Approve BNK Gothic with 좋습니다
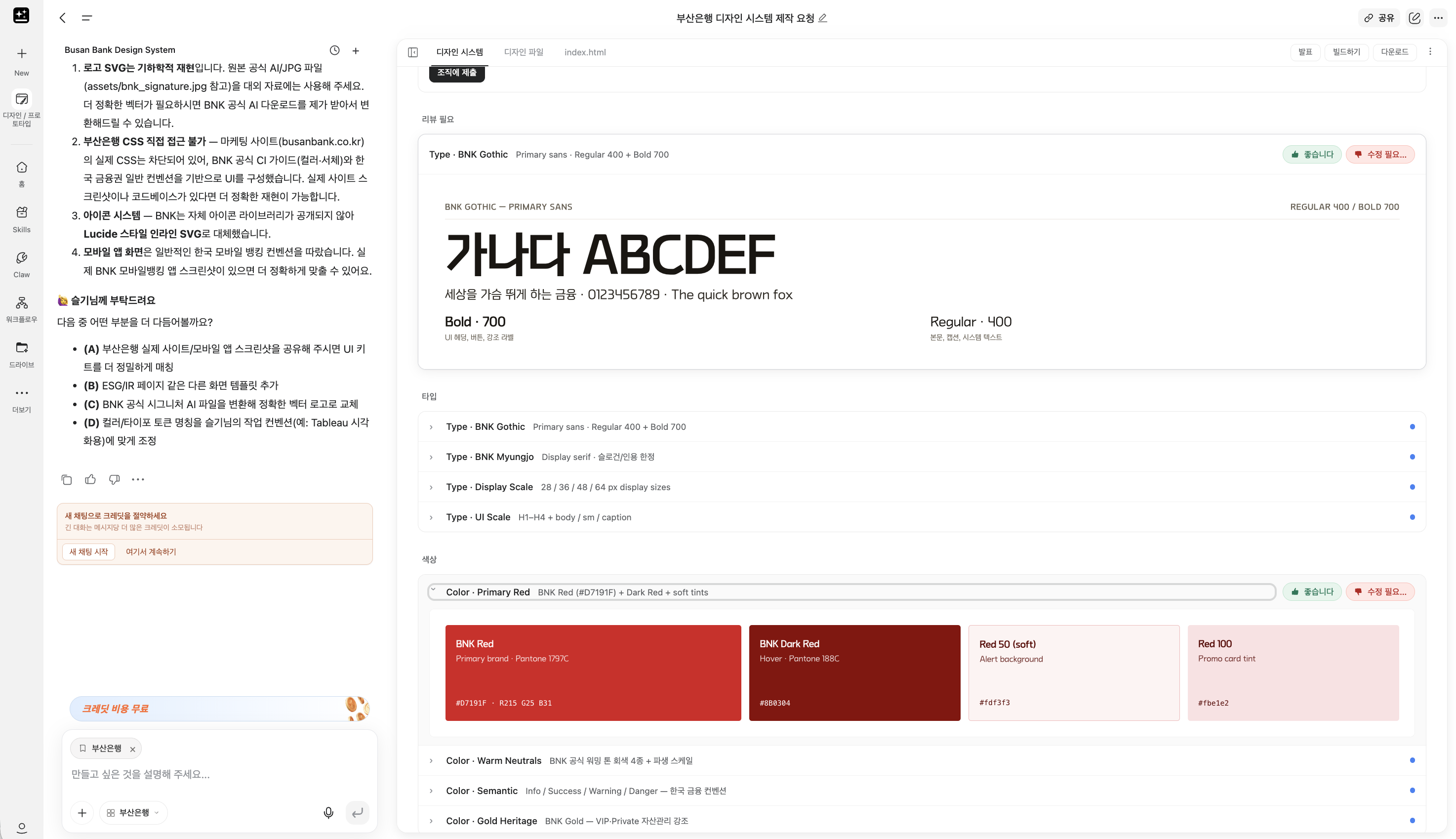 pyautogui.click(x=1312, y=155)
